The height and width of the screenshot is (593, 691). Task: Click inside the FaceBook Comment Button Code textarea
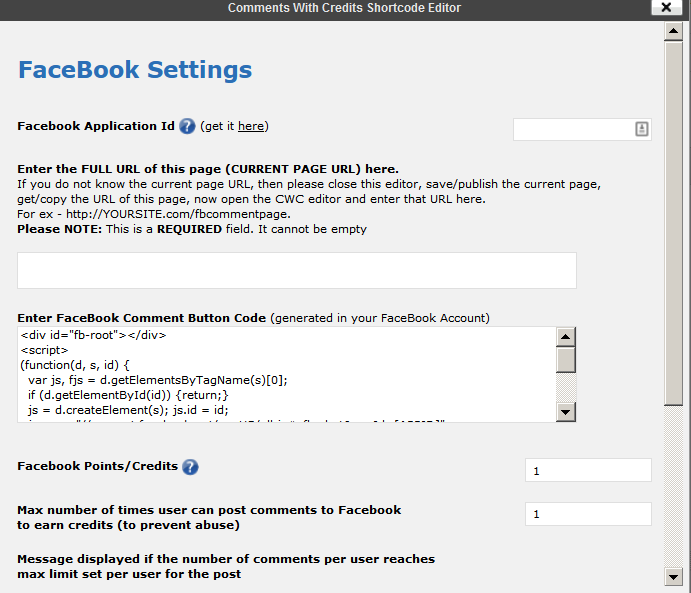pyautogui.click(x=285, y=374)
